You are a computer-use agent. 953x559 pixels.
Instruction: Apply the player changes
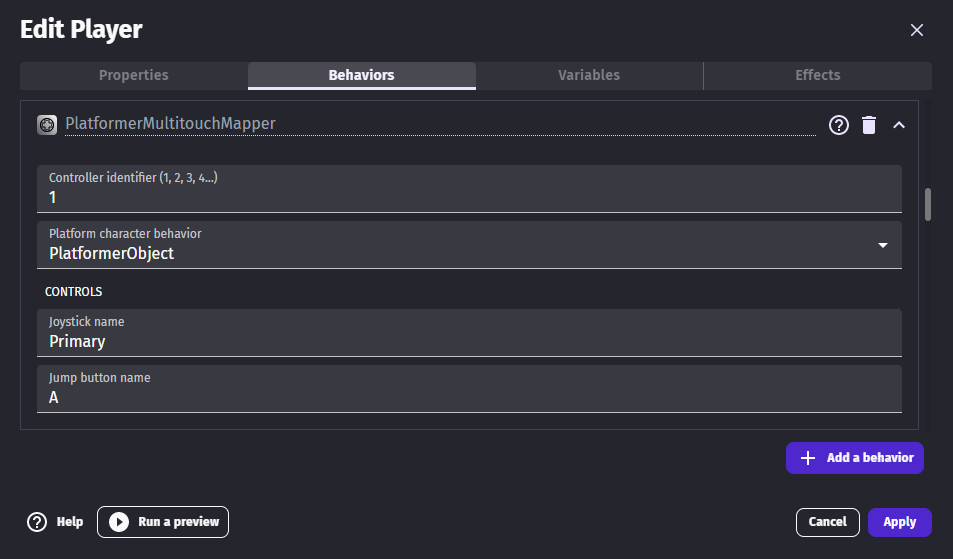coord(899,522)
